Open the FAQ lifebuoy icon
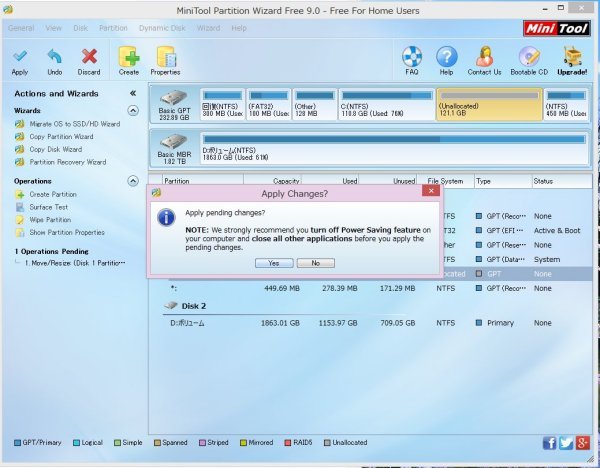 [412, 56]
